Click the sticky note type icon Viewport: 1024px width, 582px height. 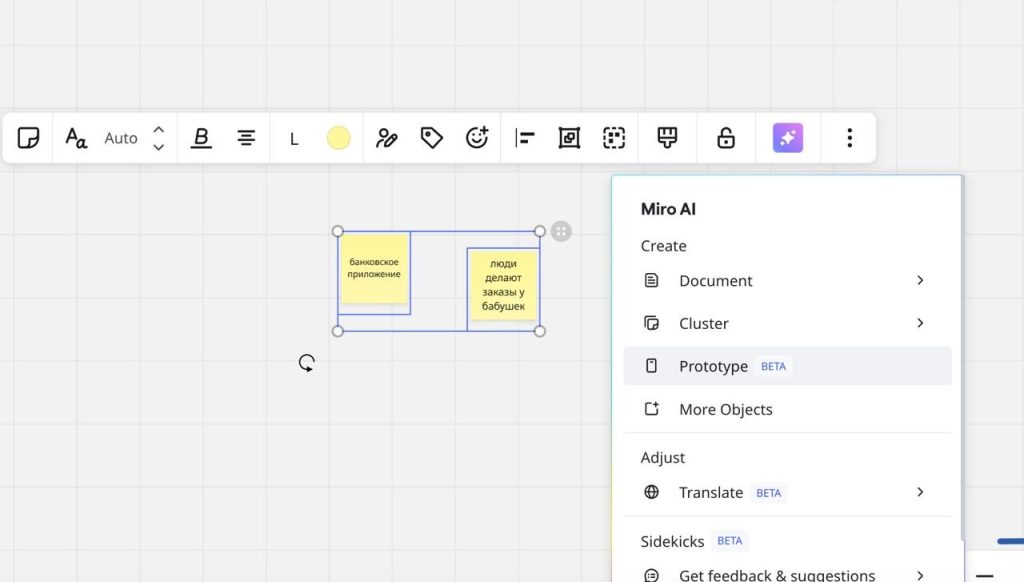29,138
